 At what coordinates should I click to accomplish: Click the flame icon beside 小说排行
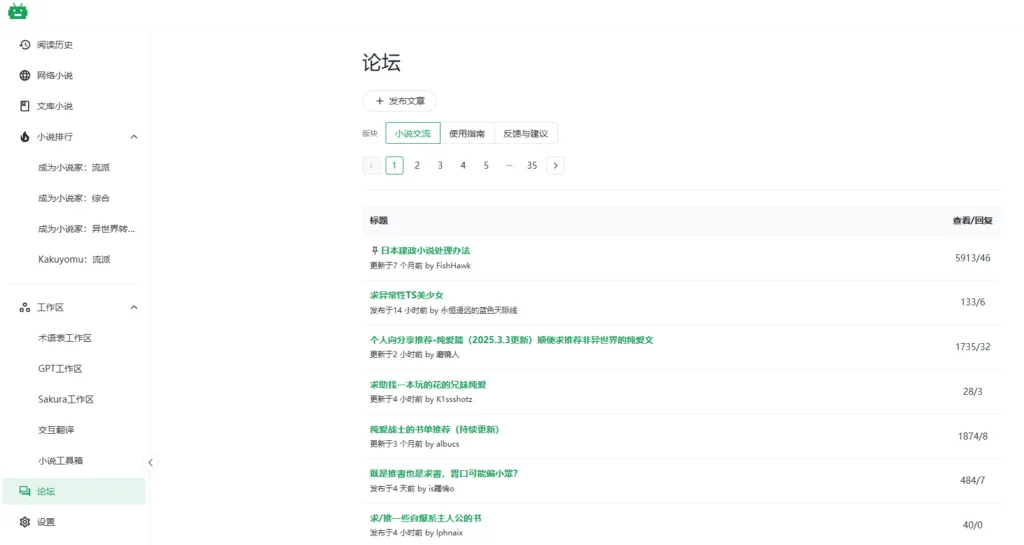click(25, 137)
